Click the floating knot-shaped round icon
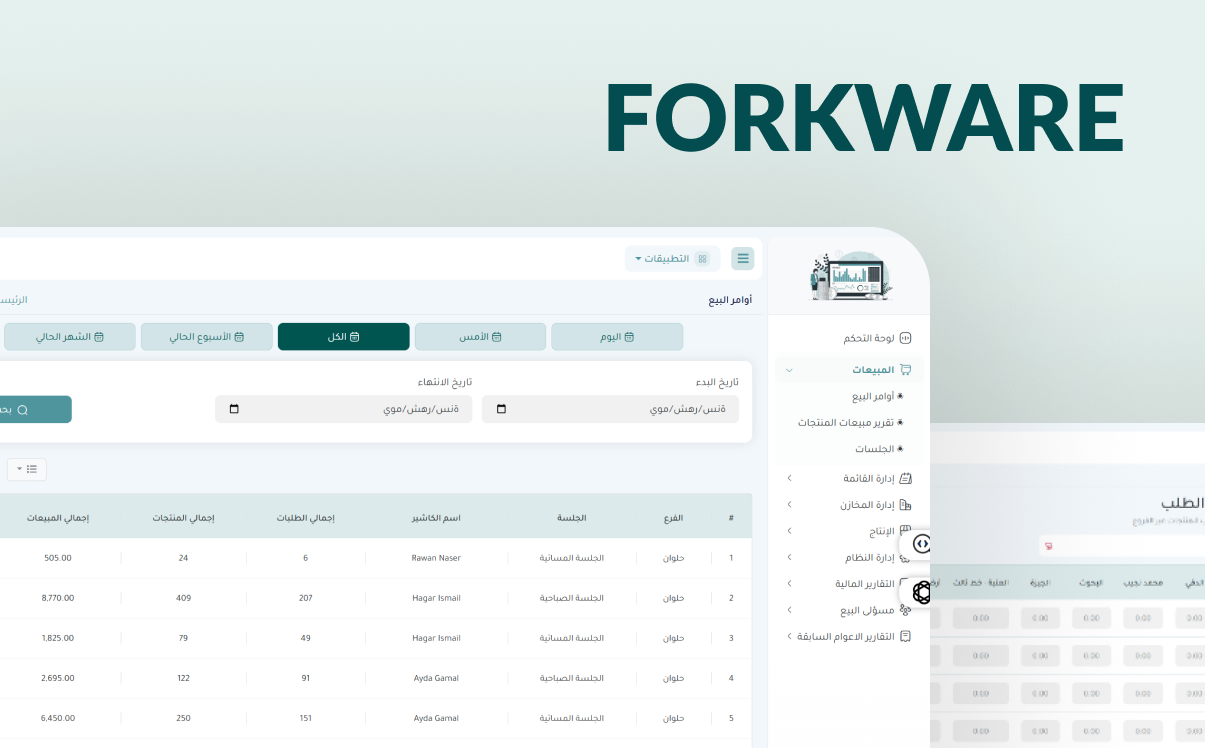 point(922,593)
